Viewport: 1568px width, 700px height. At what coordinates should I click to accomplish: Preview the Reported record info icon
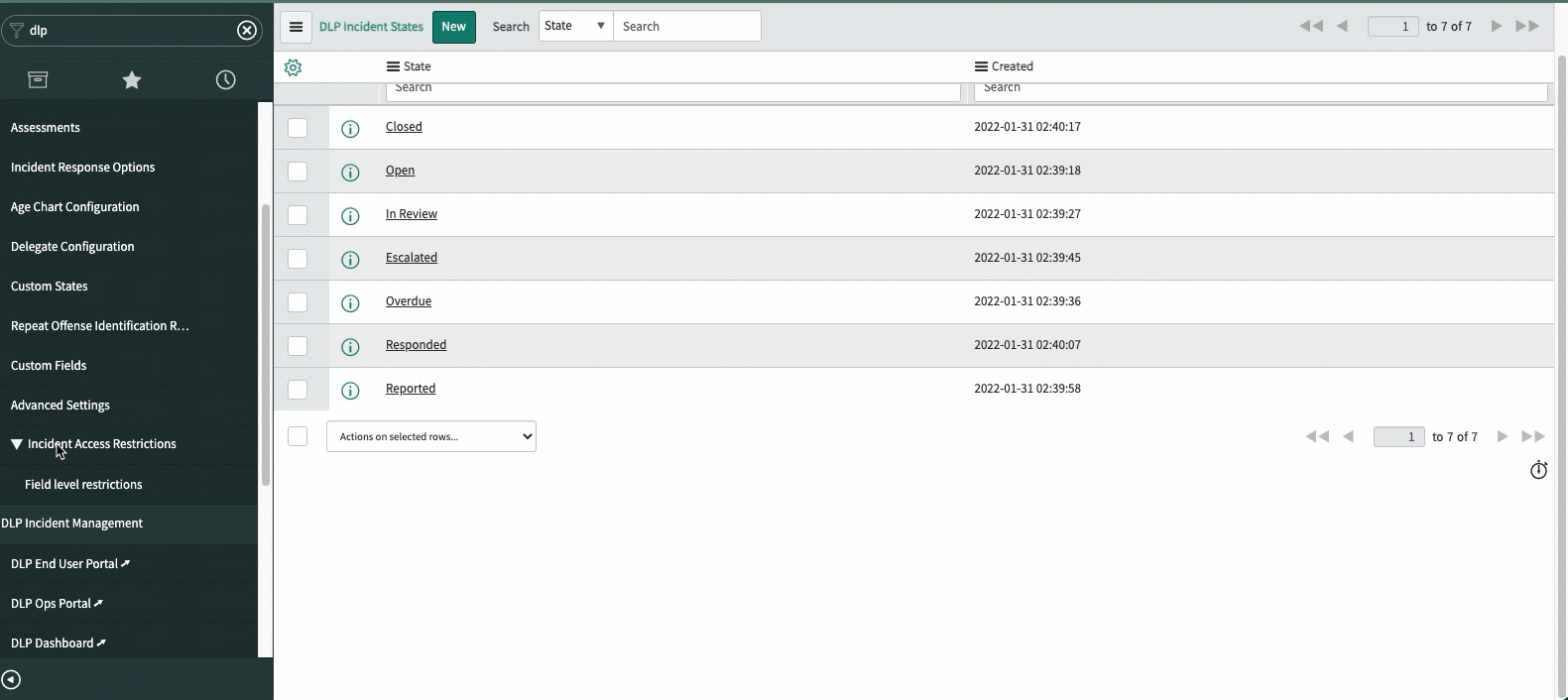pyautogui.click(x=350, y=391)
